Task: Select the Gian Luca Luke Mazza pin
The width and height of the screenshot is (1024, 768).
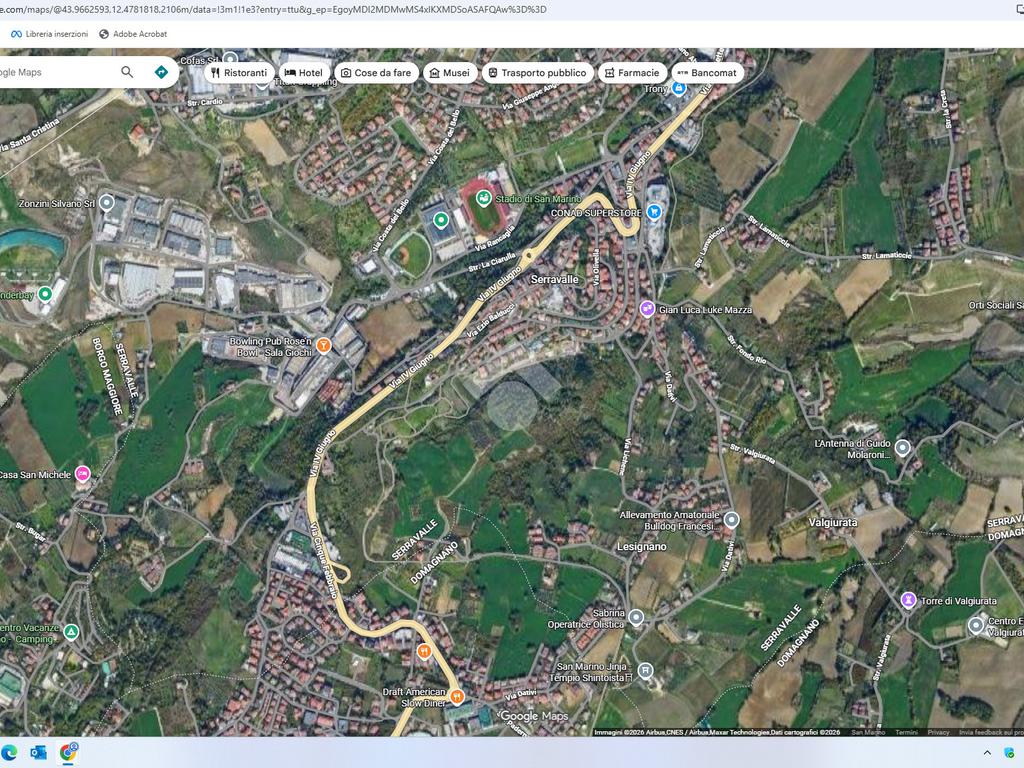Action: pos(647,309)
